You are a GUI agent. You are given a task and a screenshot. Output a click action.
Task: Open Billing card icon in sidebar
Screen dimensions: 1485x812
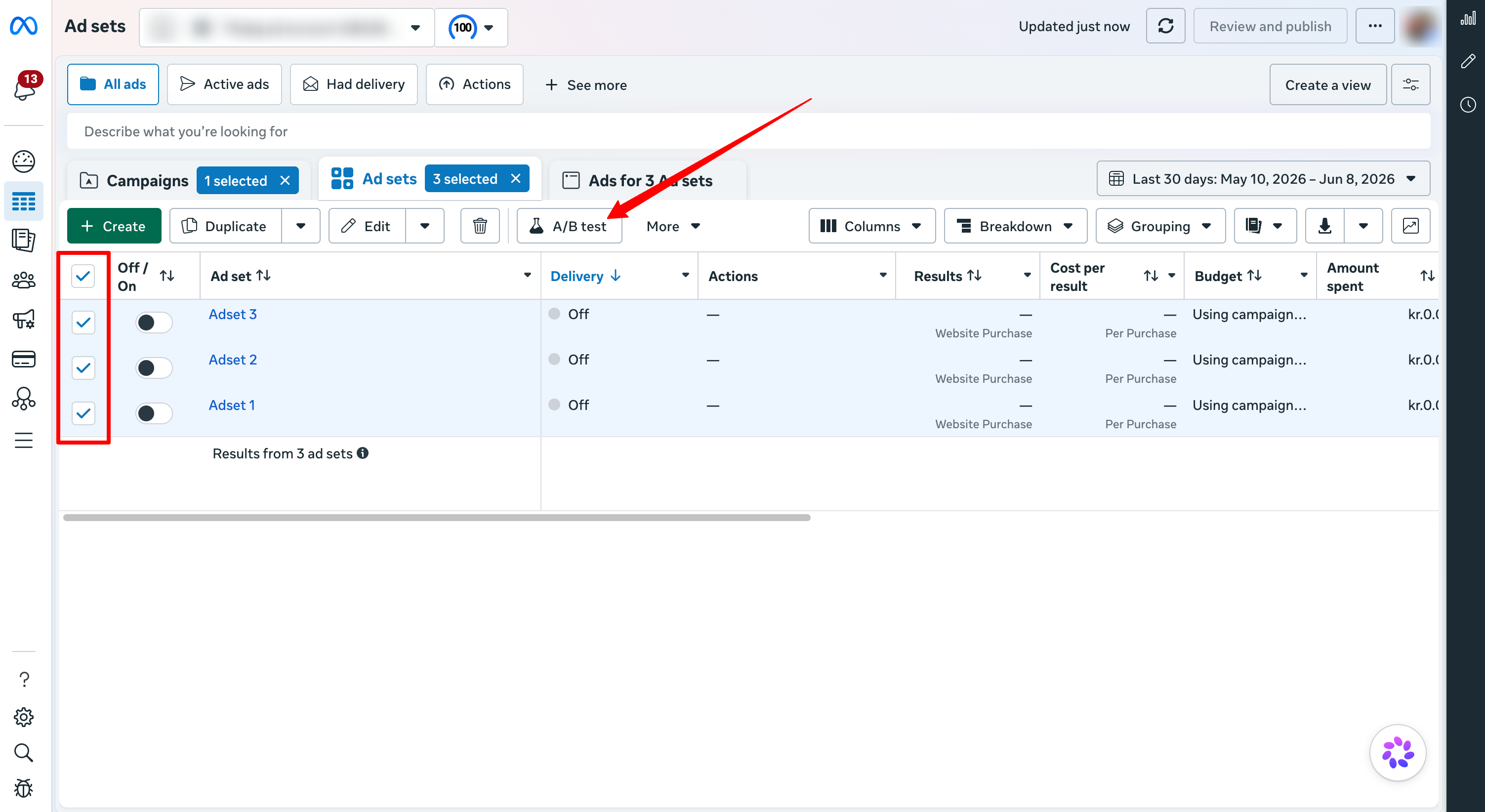[x=24, y=359]
